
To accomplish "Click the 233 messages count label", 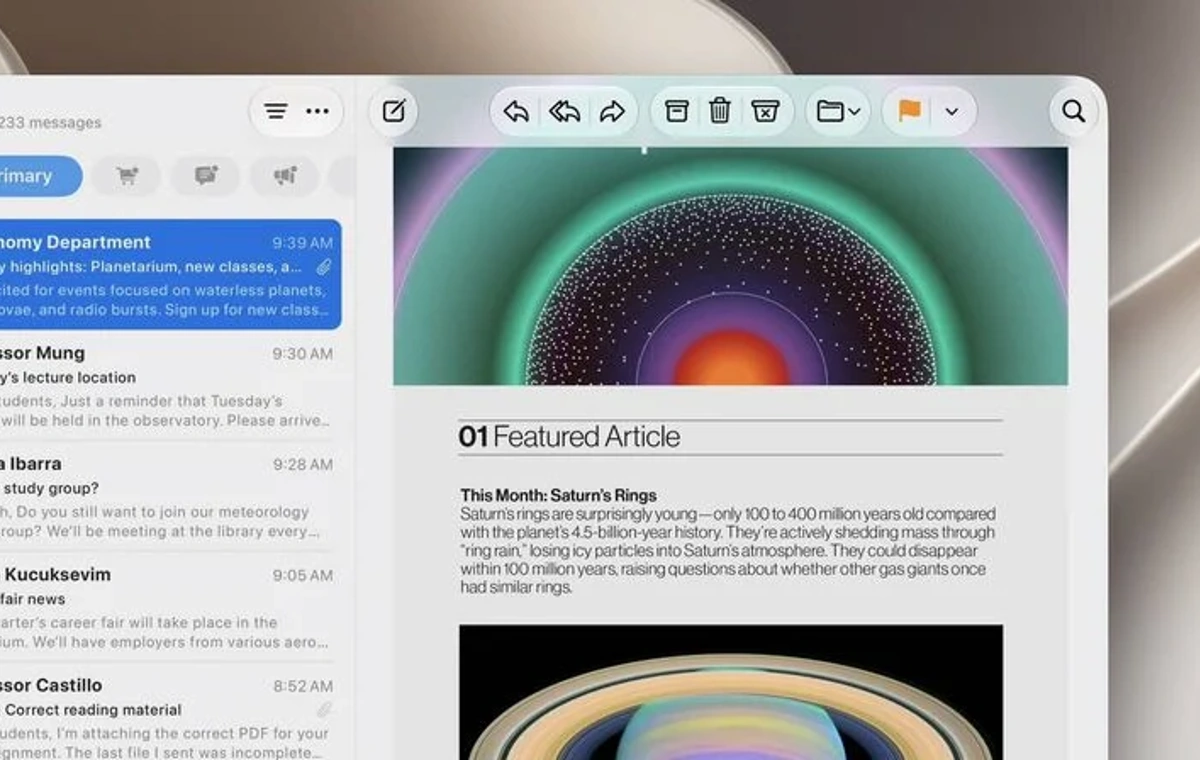I will [50, 122].
